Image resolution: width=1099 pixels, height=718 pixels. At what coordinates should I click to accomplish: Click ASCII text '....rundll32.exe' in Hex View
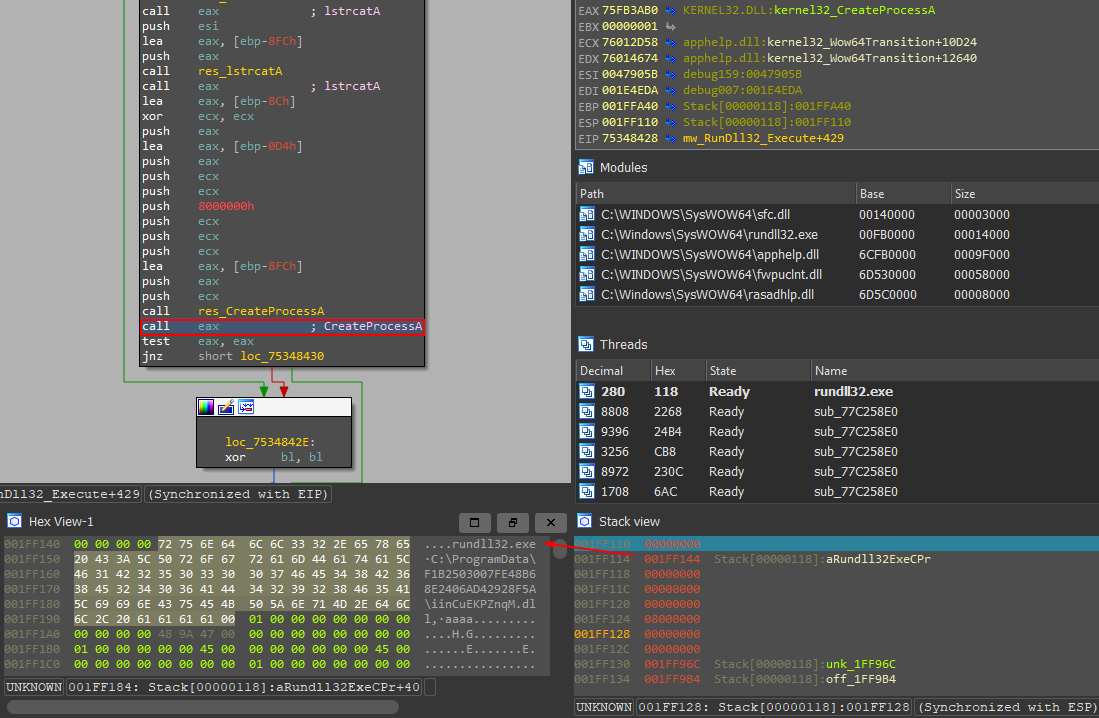click(480, 544)
